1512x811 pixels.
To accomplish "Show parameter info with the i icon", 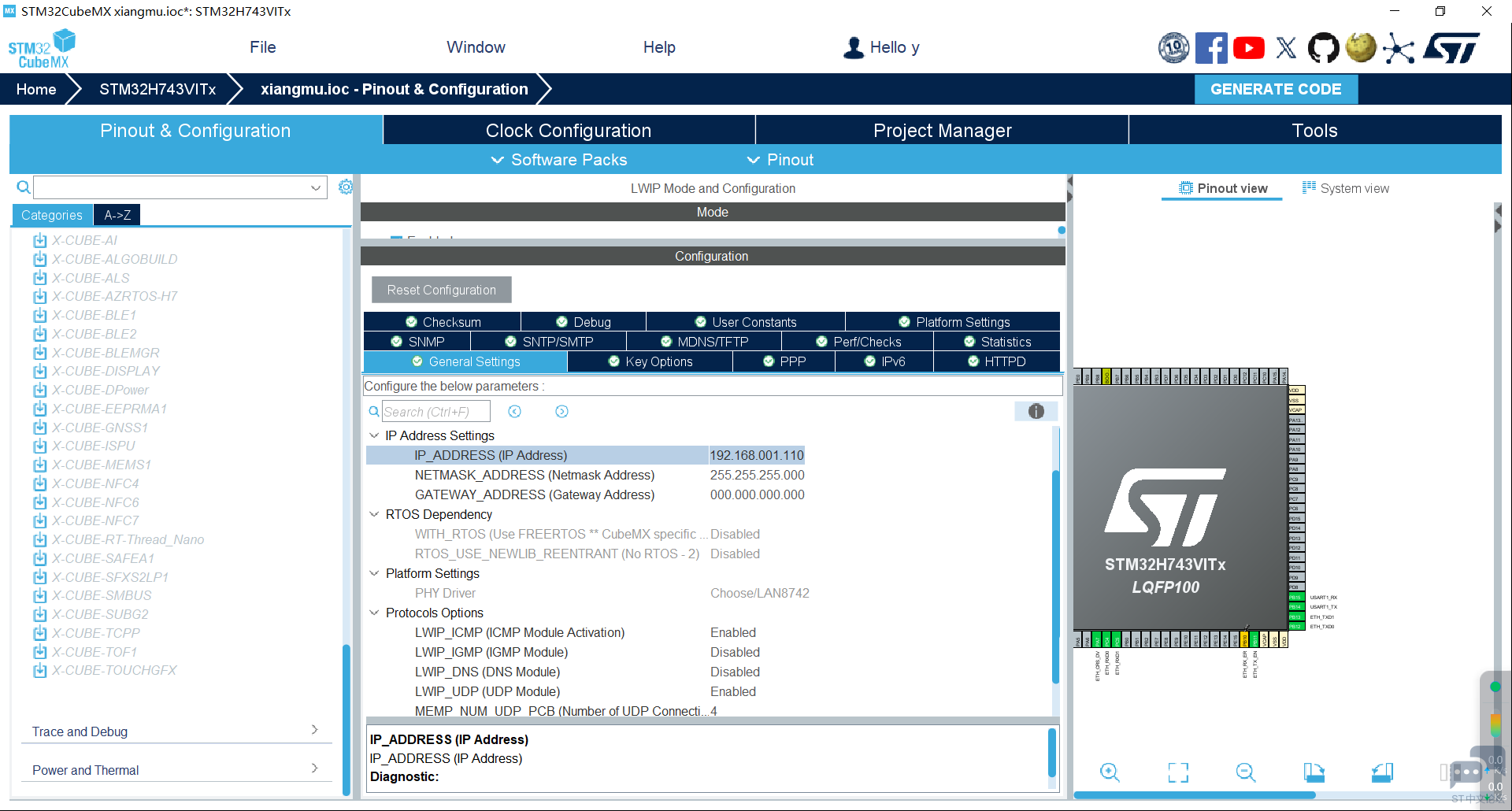I will click(x=1036, y=411).
